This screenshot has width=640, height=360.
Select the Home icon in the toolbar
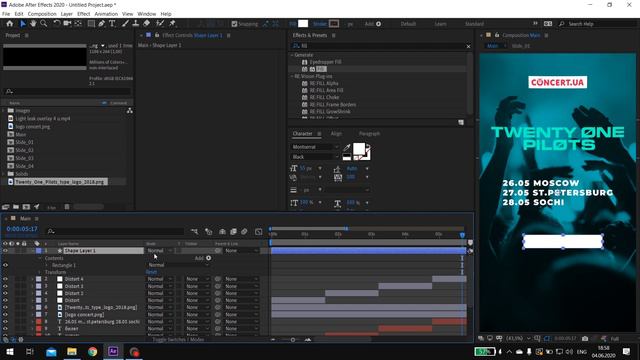[x=9, y=24]
